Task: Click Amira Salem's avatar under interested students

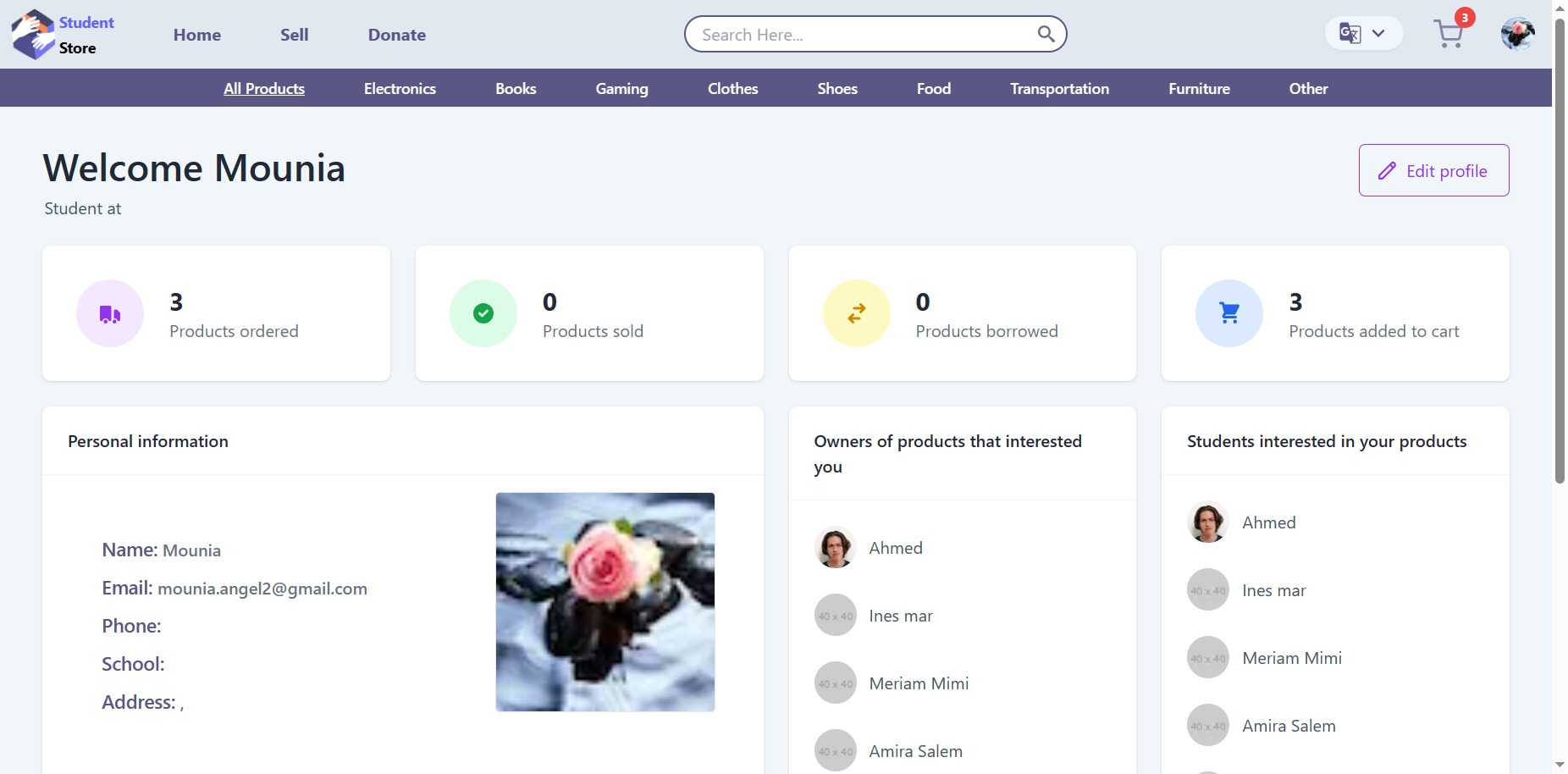Action: 1208,726
